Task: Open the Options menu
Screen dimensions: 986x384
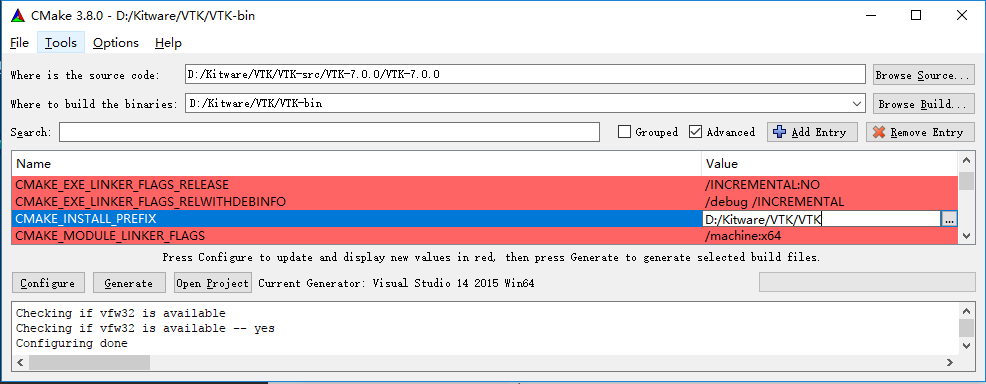Action: pyautogui.click(x=116, y=43)
